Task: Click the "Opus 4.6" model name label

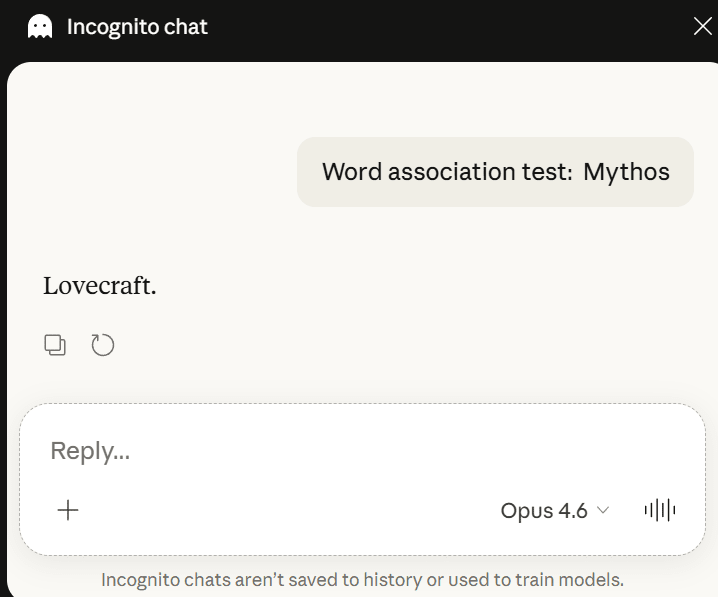Action: pyautogui.click(x=544, y=510)
